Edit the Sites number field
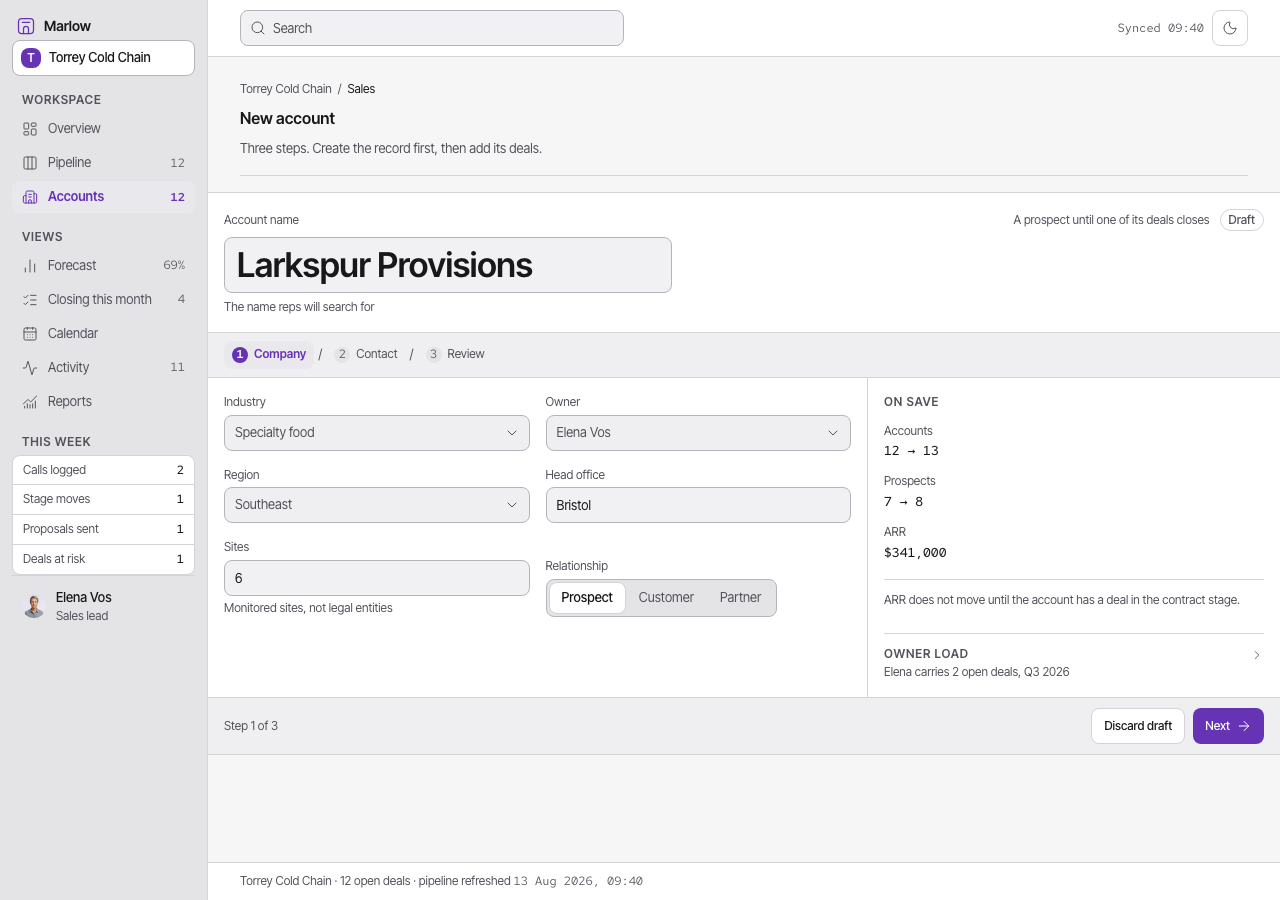The image size is (1280, 900). [x=377, y=578]
